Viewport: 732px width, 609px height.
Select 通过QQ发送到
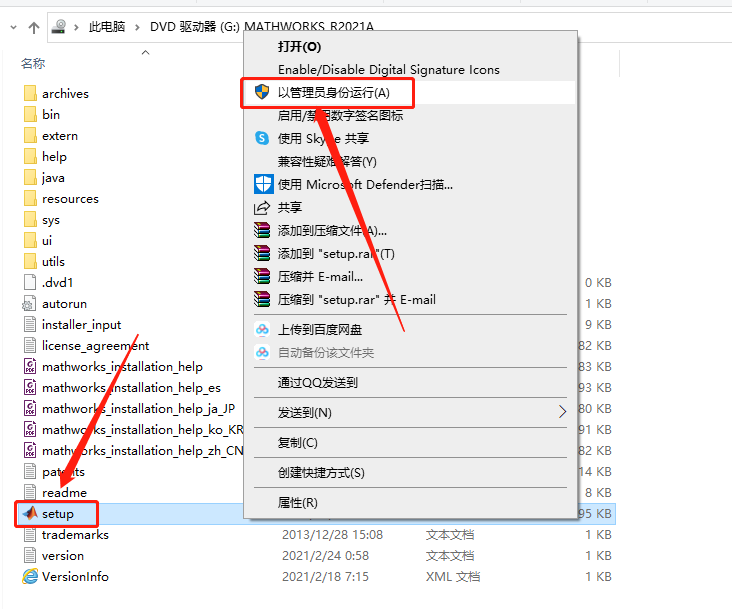click(x=317, y=383)
